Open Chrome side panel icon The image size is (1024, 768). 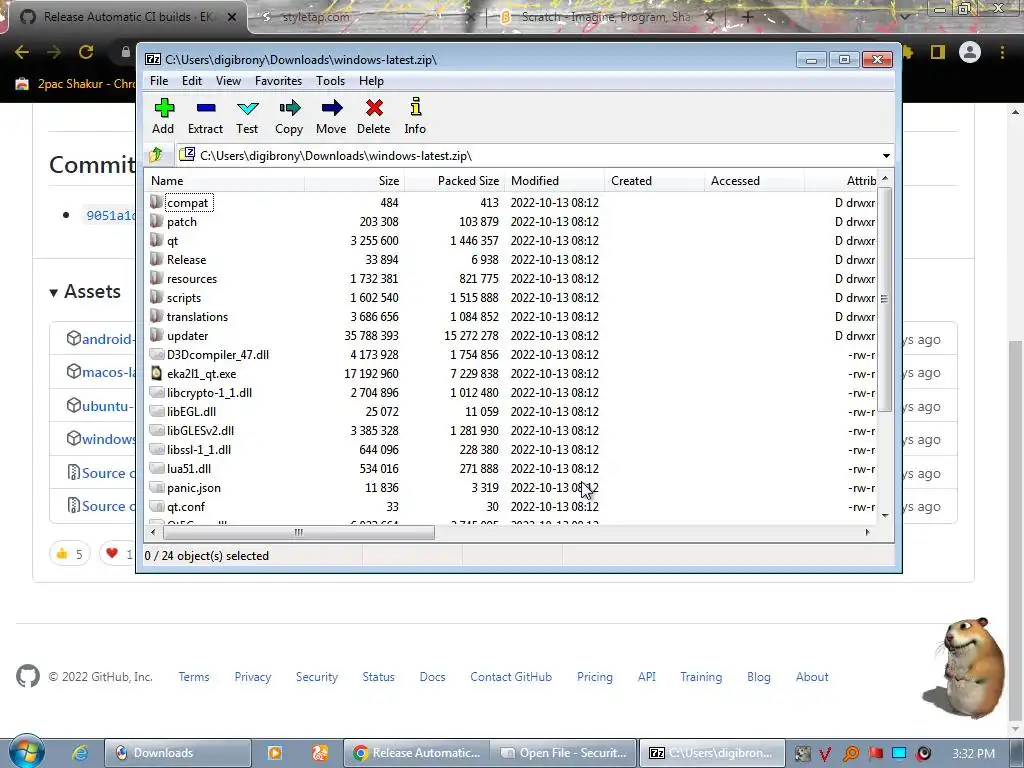(x=938, y=52)
